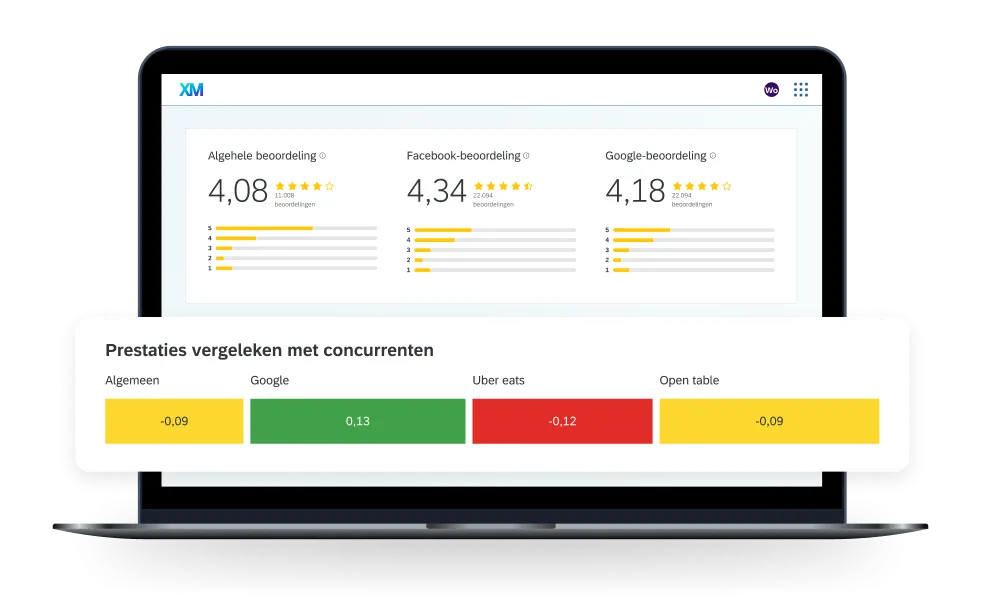The width and height of the screenshot is (985, 601).
Task: Select the green Google 0,13 tile
Action: (357, 421)
